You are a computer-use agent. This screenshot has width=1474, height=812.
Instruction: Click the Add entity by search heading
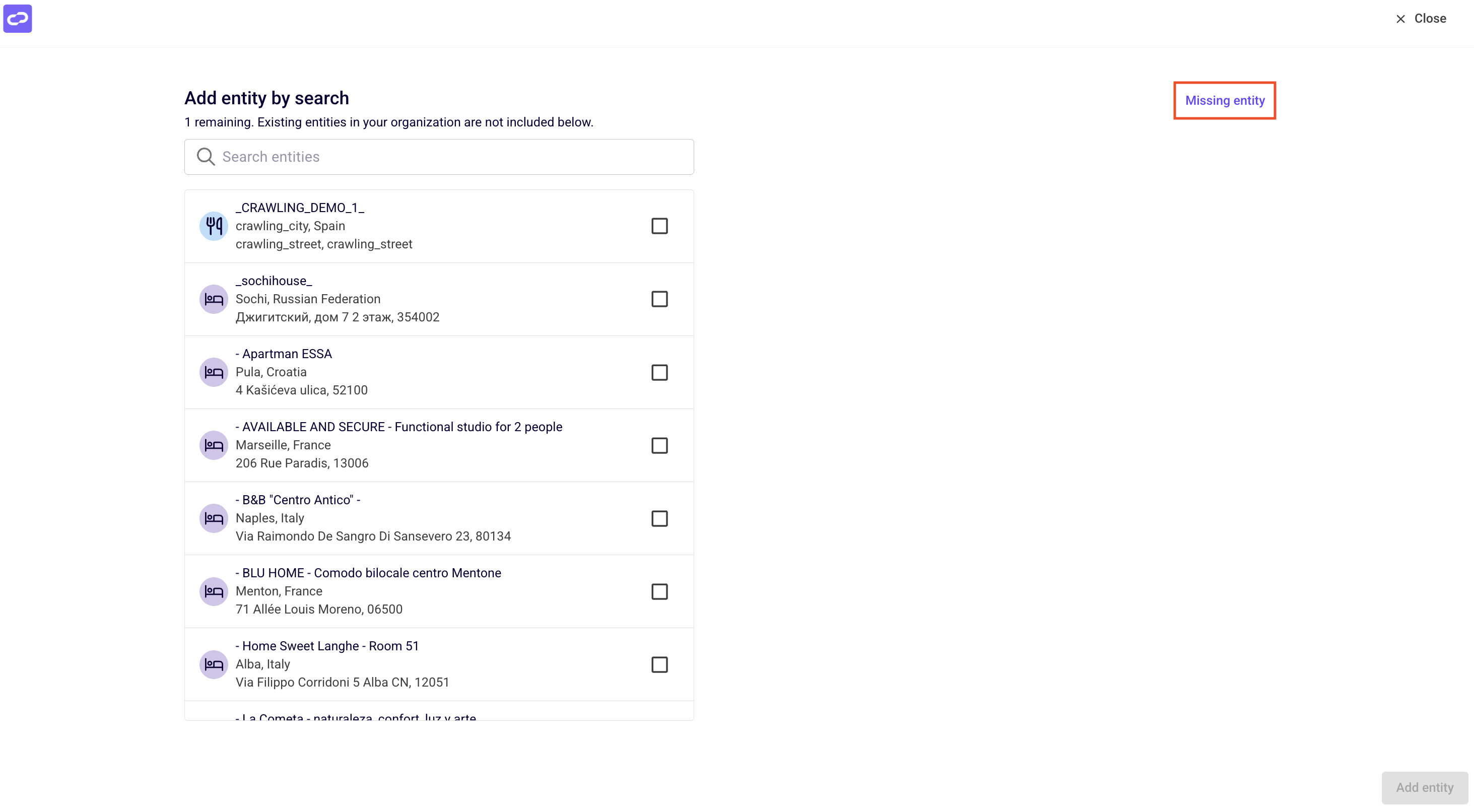click(266, 98)
